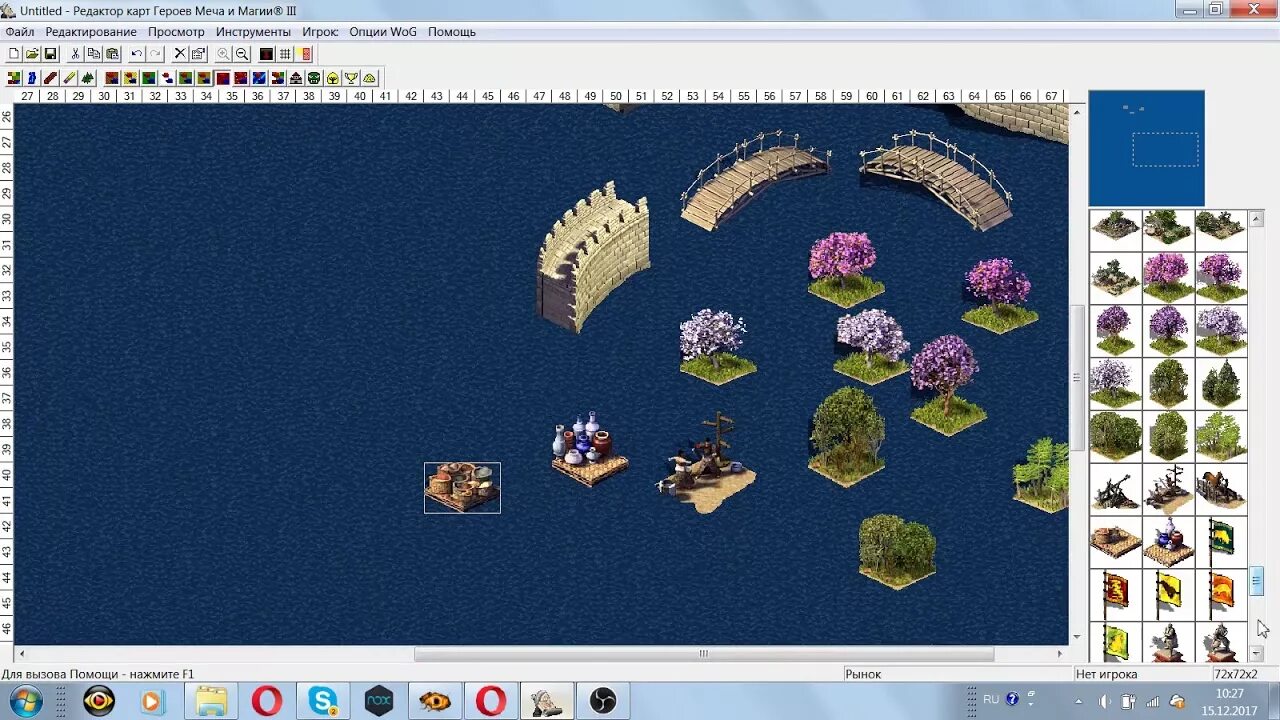This screenshot has width=1280, height=720.
Task: Open Skype from the taskbar
Action: point(323,700)
